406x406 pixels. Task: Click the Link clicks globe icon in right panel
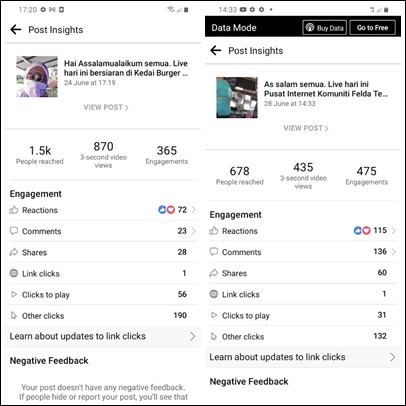tap(214, 294)
